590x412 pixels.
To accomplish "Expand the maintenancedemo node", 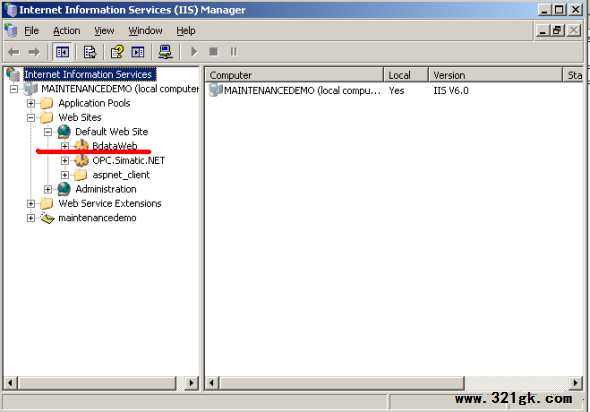I will tap(31, 218).
